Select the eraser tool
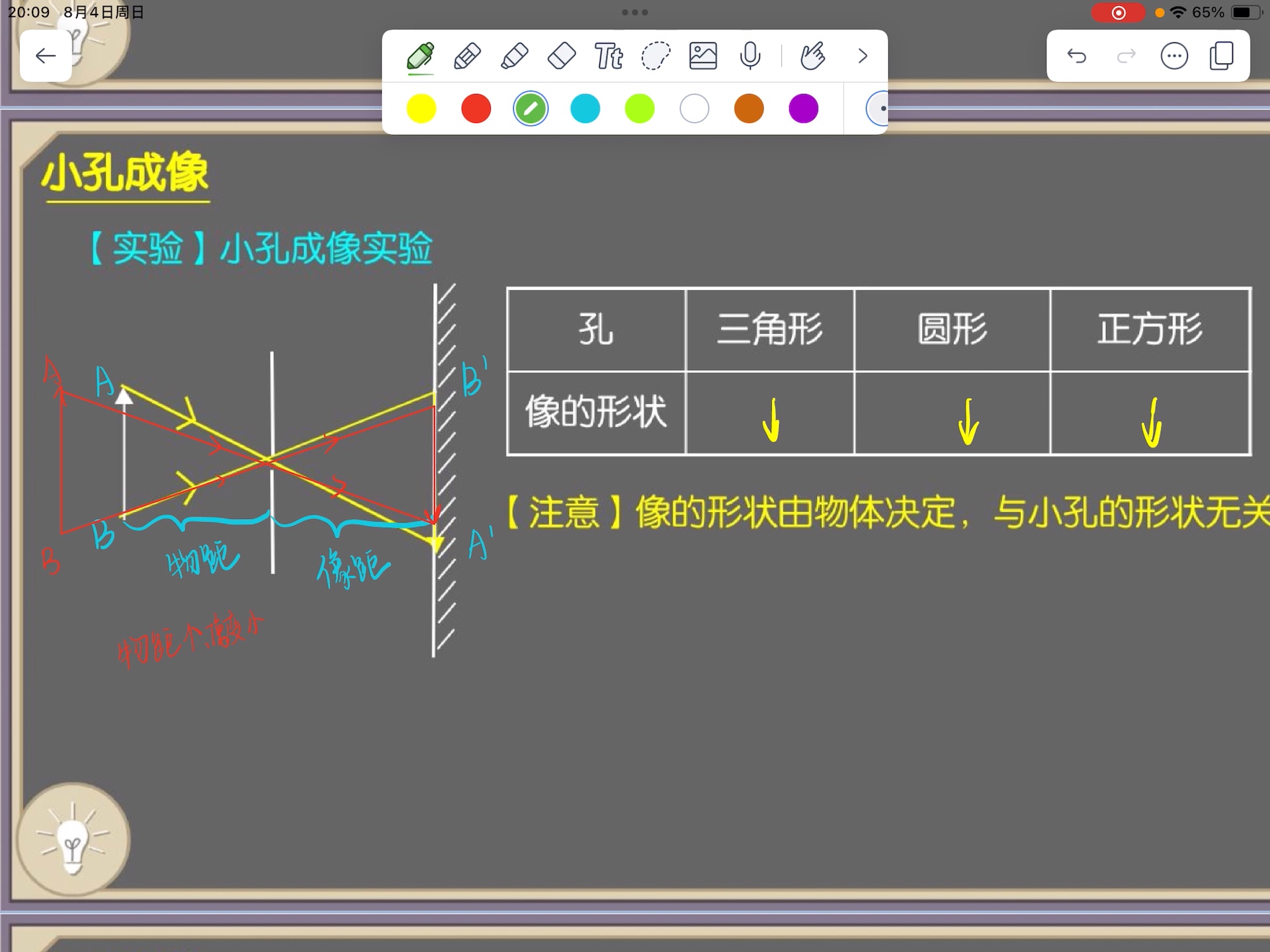The height and width of the screenshot is (952, 1270). pos(562,56)
